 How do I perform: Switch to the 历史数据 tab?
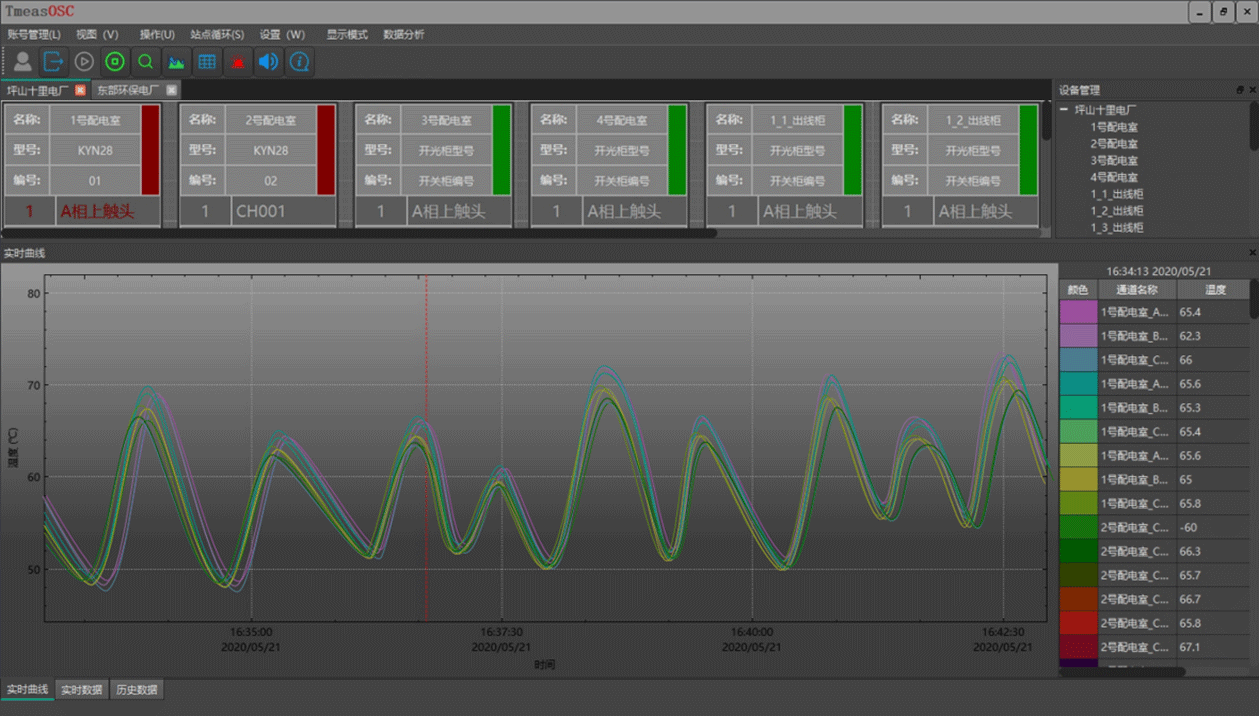coord(135,690)
